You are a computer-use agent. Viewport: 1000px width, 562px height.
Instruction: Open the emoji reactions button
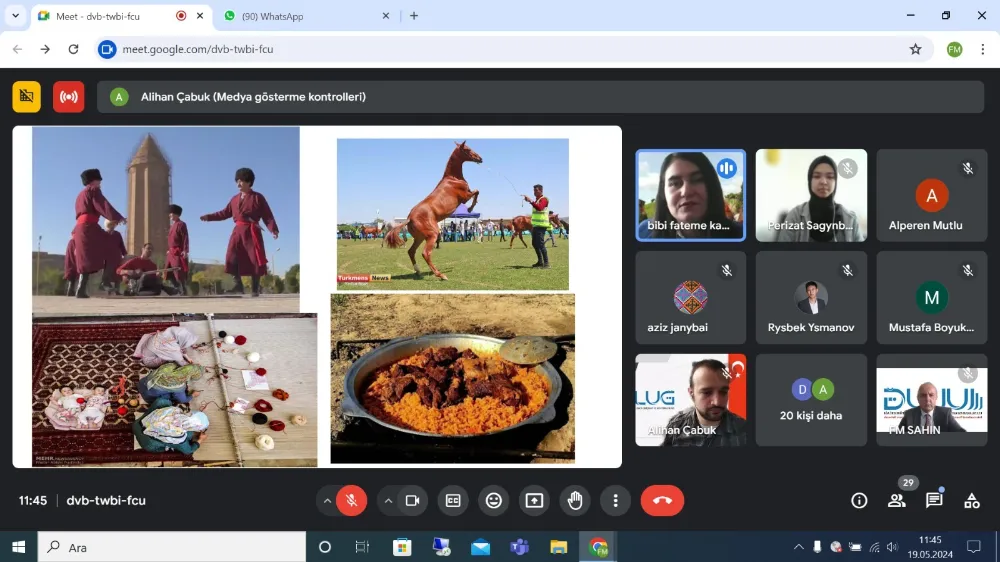tap(493, 501)
